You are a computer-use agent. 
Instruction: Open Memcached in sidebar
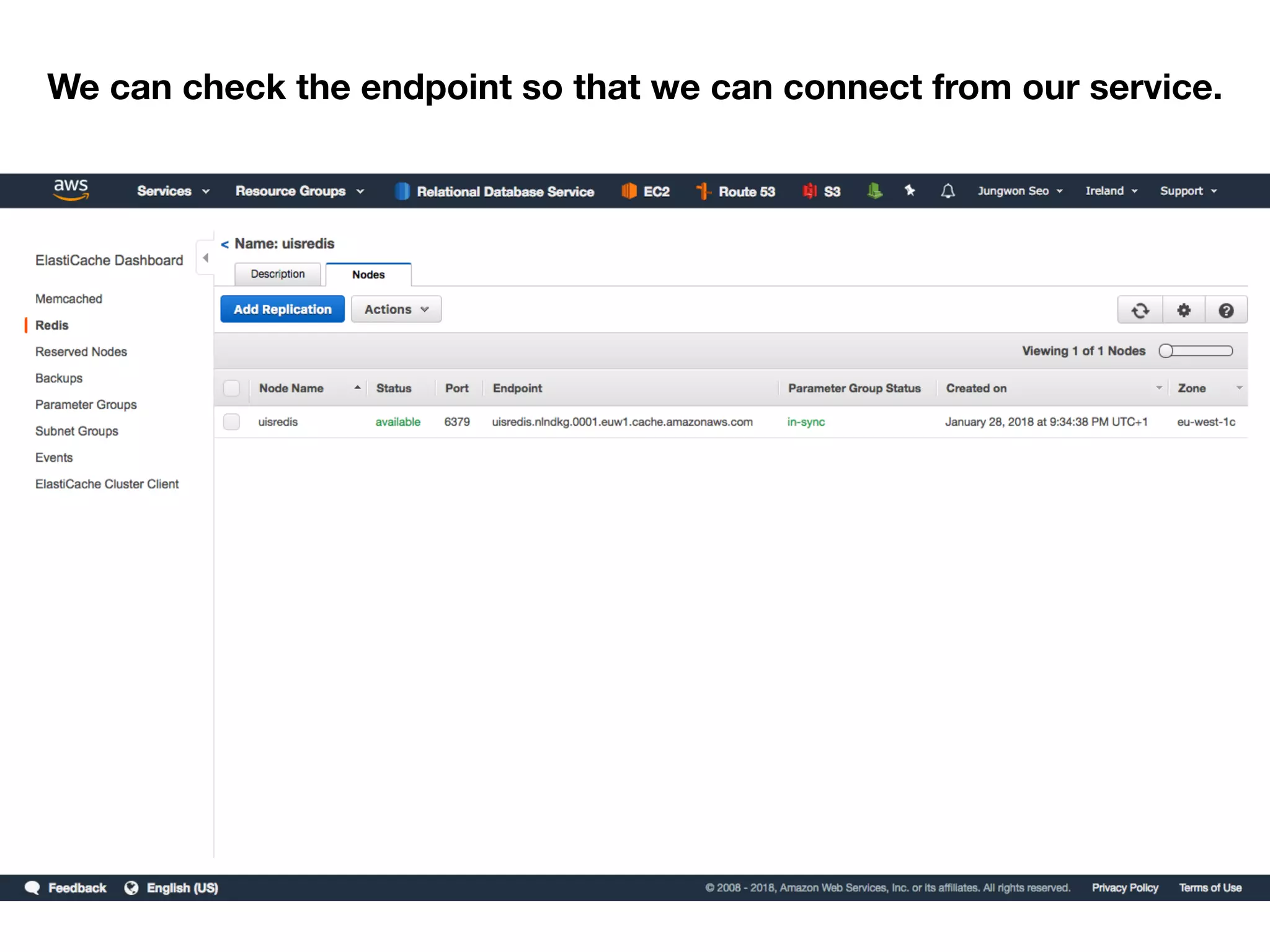tap(69, 299)
